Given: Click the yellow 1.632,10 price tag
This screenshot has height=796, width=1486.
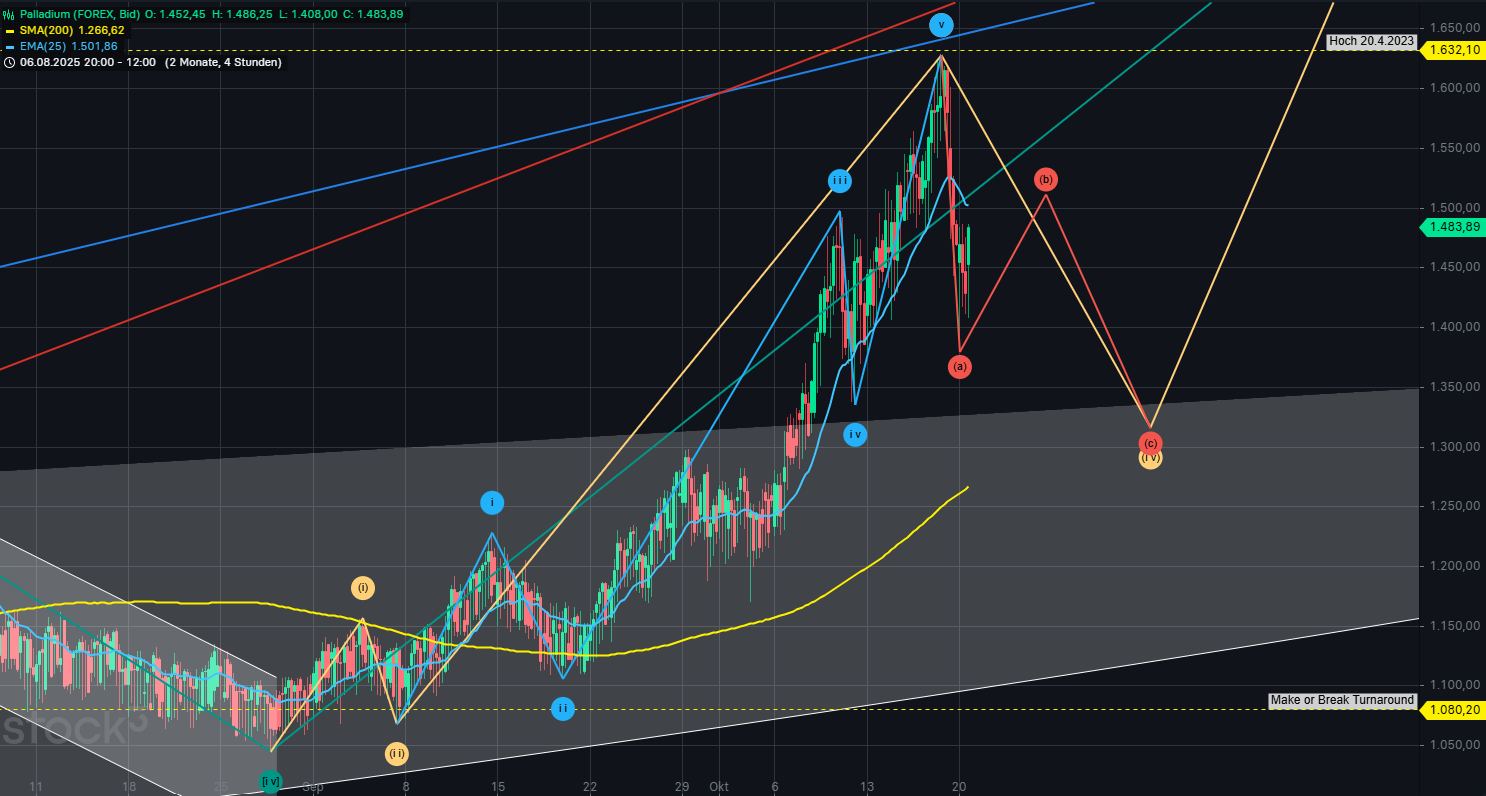Looking at the screenshot, I should click(1454, 50).
